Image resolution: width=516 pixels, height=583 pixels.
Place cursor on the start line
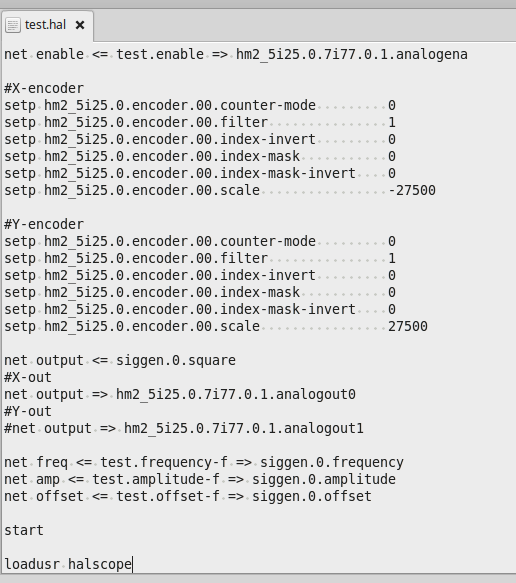coord(24,531)
